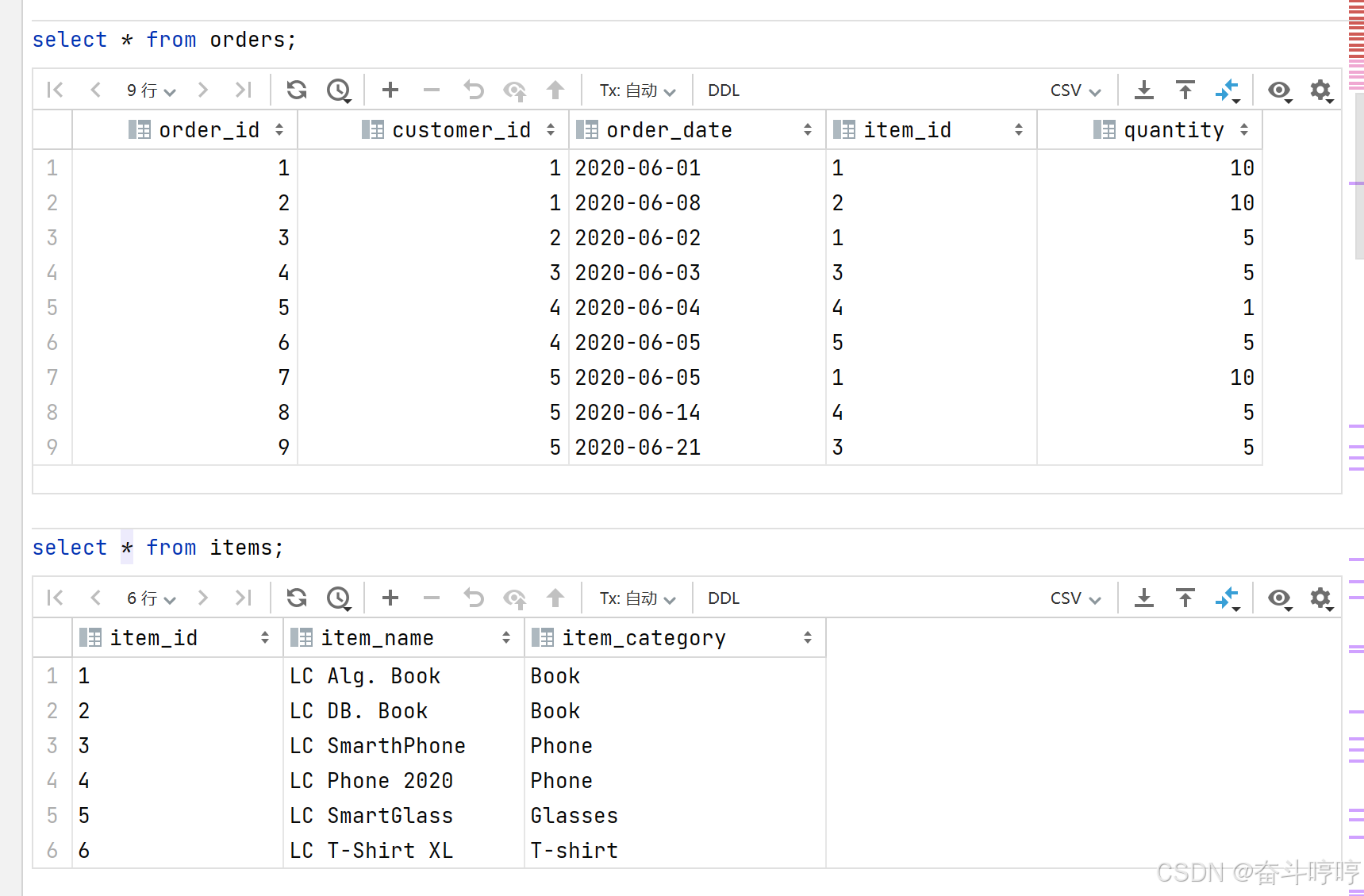The width and height of the screenshot is (1364, 896).
Task: Submit changes in items result toolbar
Action: [555, 598]
